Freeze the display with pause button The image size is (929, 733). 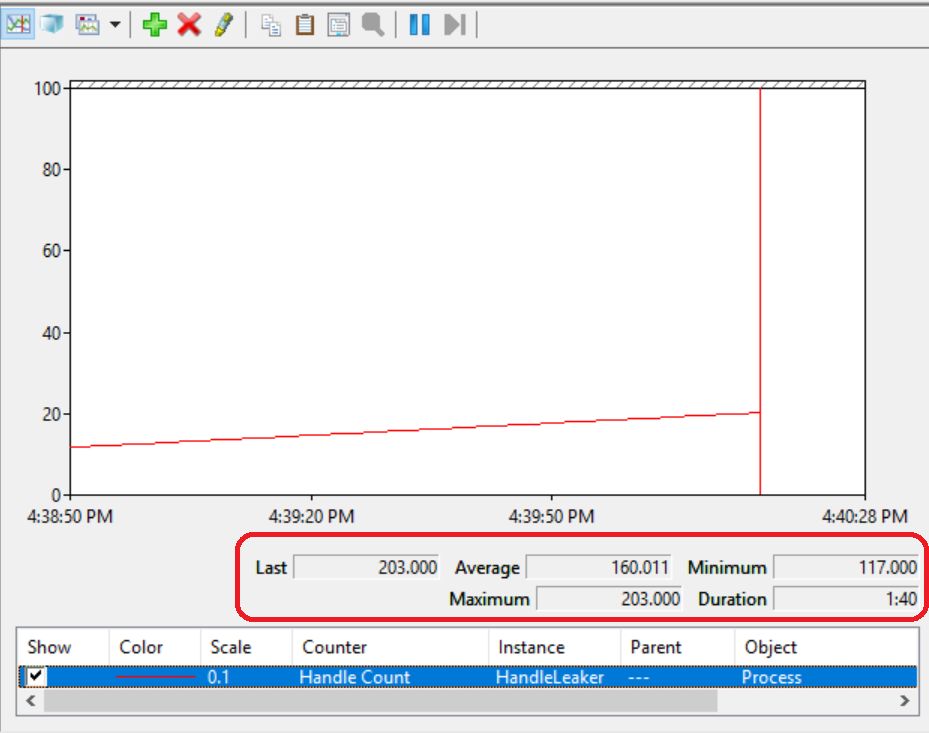click(x=419, y=24)
